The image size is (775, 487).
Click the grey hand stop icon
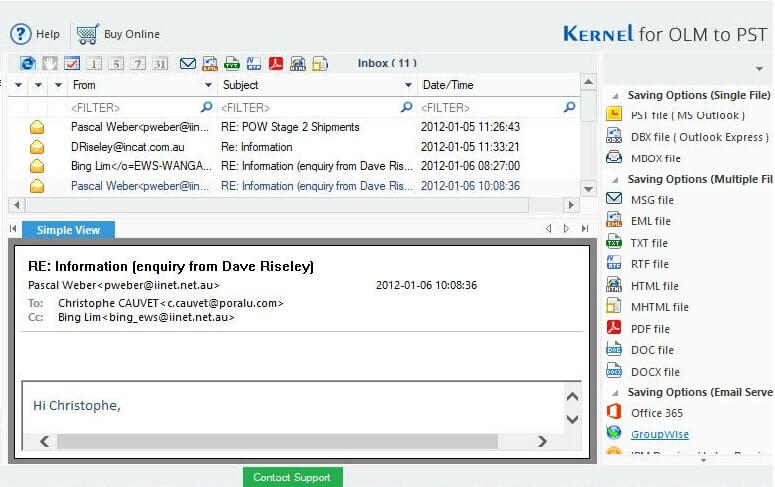pyautogui.click(x=50, y=63)
